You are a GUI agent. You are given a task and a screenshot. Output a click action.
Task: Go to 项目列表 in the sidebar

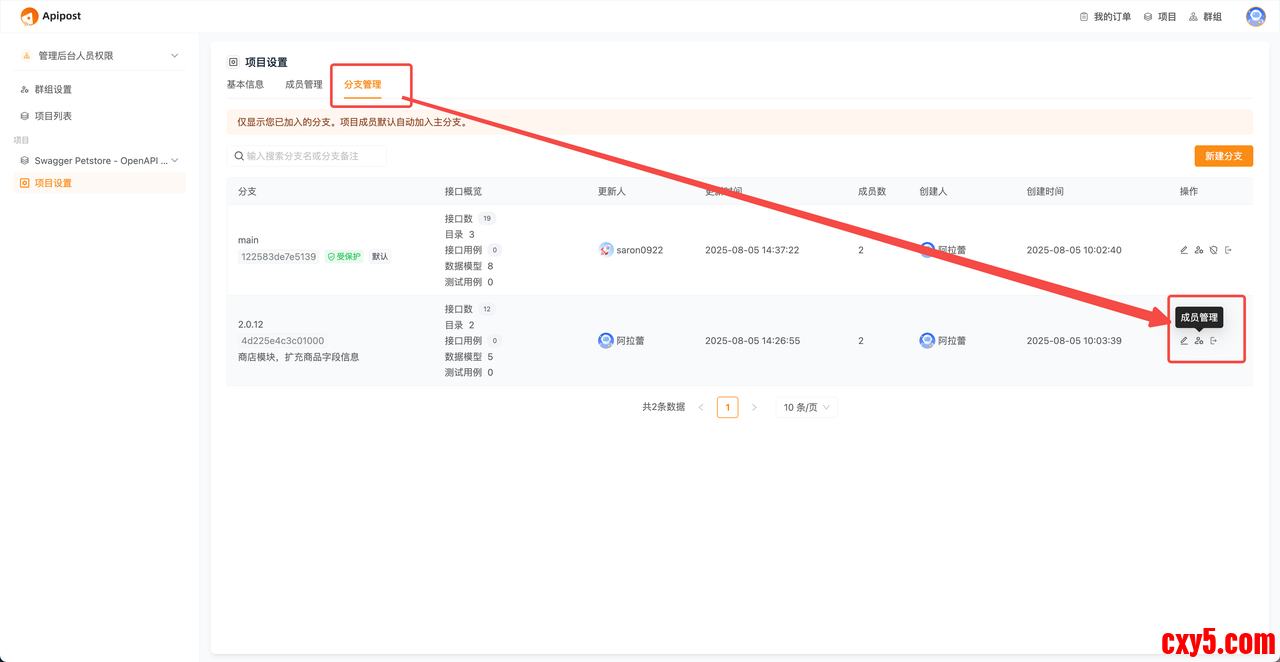53,116
